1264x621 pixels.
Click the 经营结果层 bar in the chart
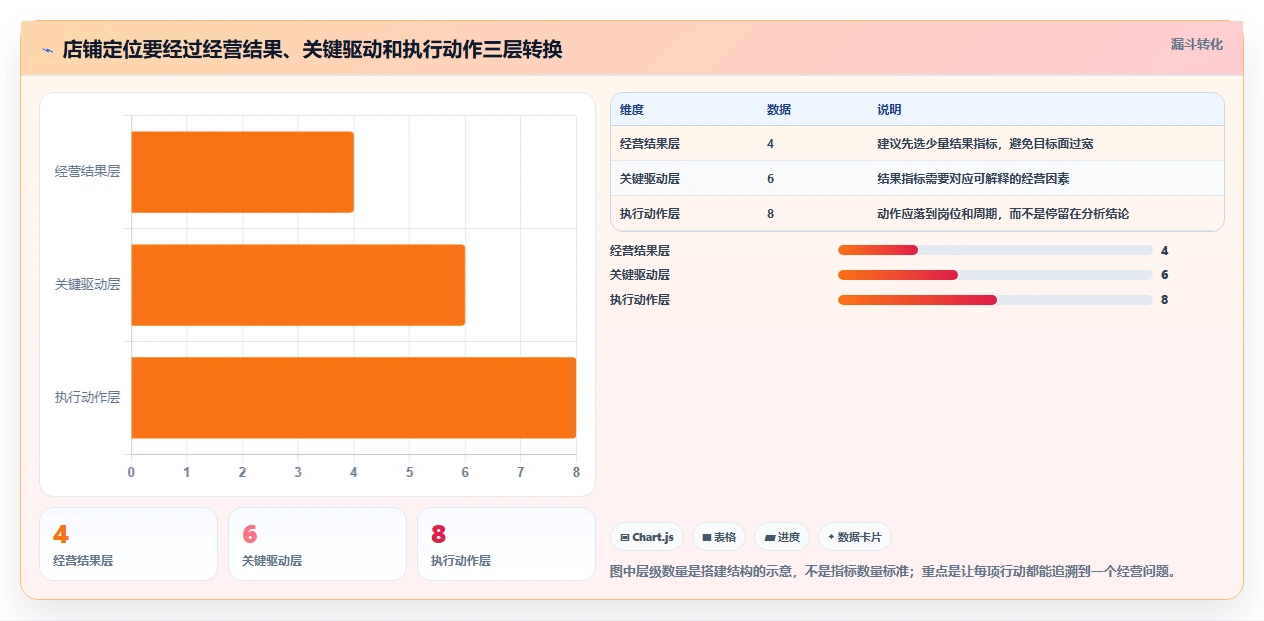click(x=242, y=172)
